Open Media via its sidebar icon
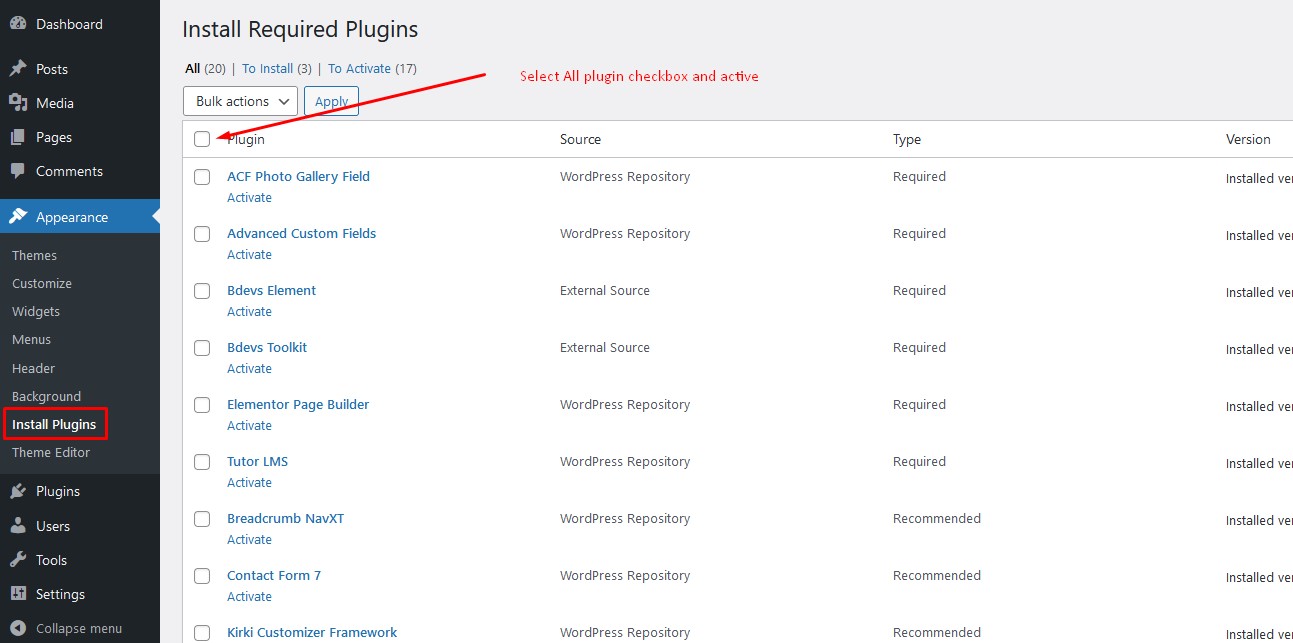1293x643 pixels. coord(18,103)
